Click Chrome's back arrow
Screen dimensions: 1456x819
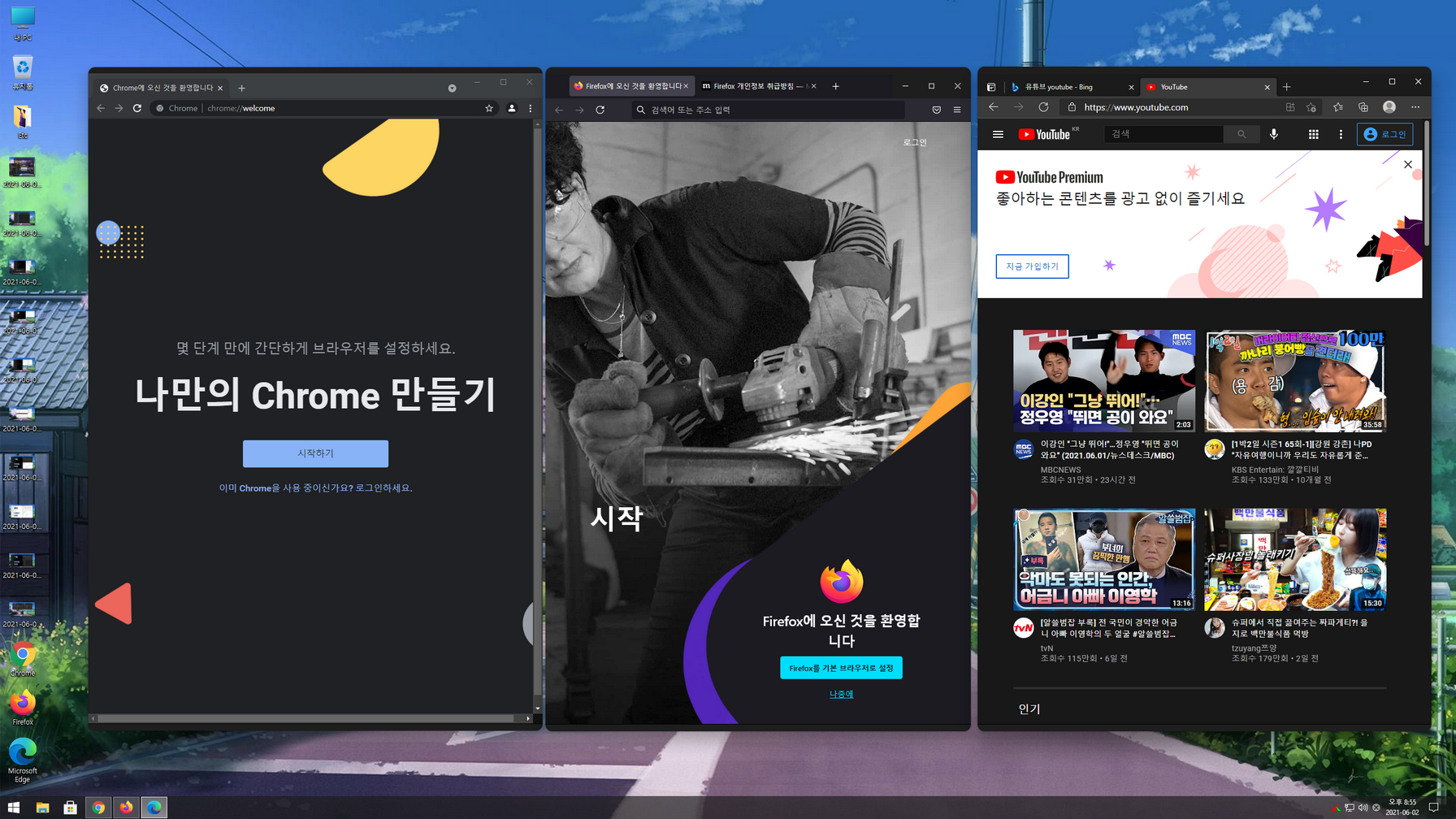coord(101,108)
